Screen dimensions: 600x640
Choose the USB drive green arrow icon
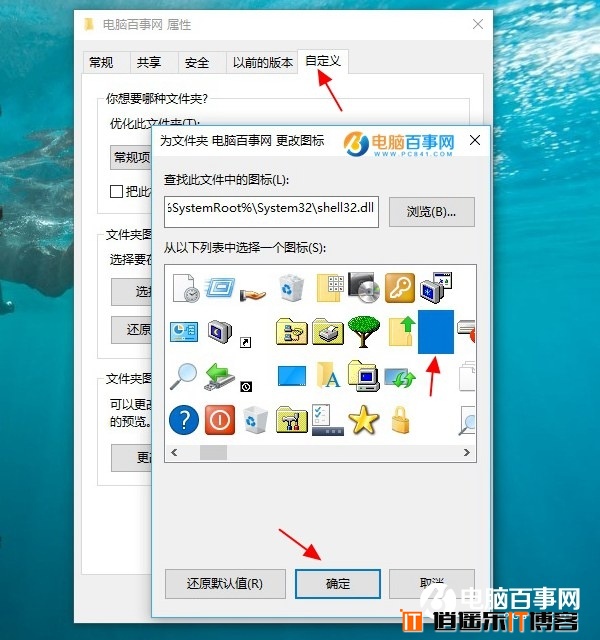pos(220,377)
